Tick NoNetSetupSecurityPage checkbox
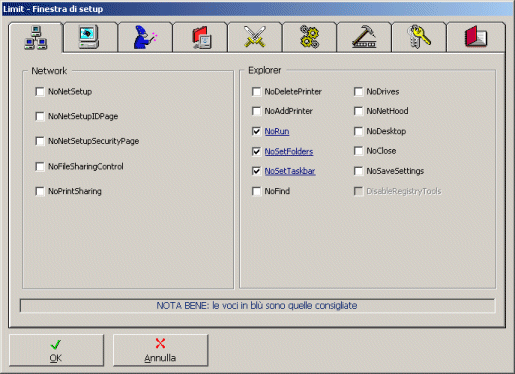 40,141
